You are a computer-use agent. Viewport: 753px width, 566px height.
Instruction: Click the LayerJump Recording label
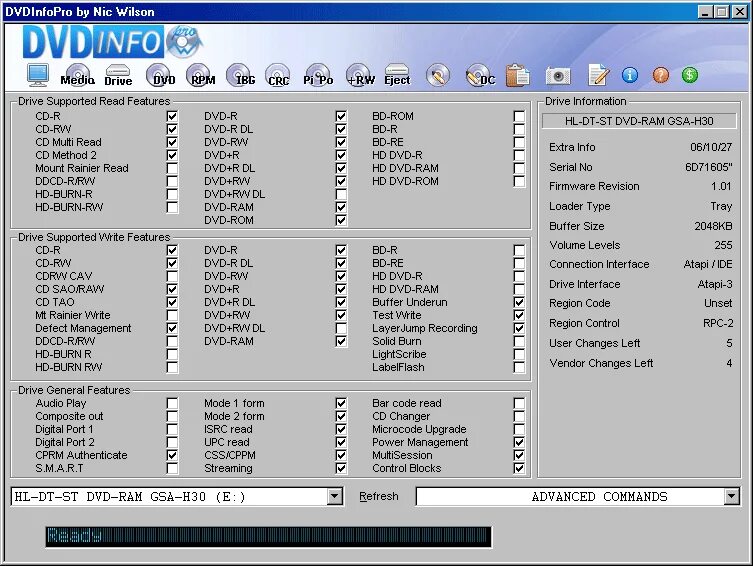click(x=425, y=328)
